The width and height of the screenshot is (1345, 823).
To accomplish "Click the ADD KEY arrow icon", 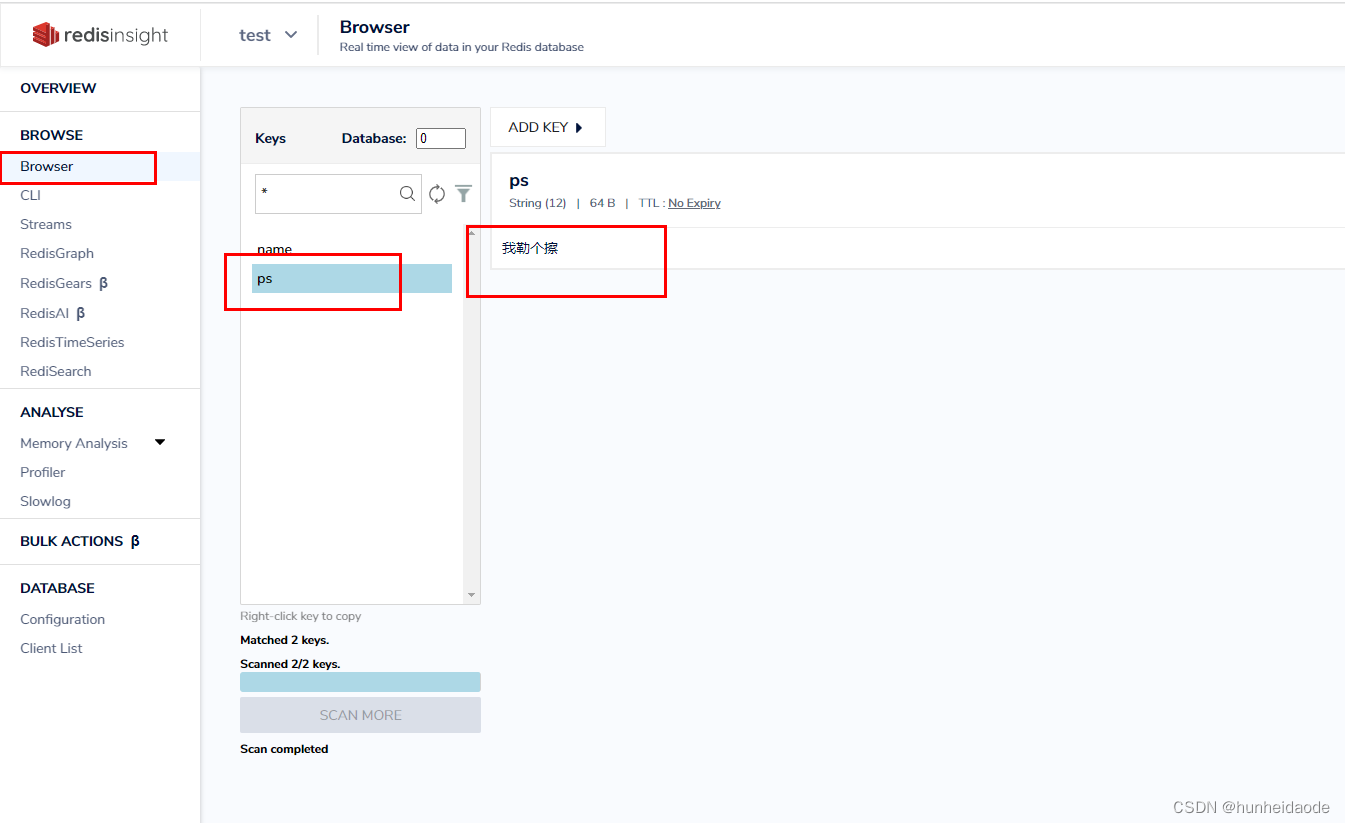I will (579, 127).
